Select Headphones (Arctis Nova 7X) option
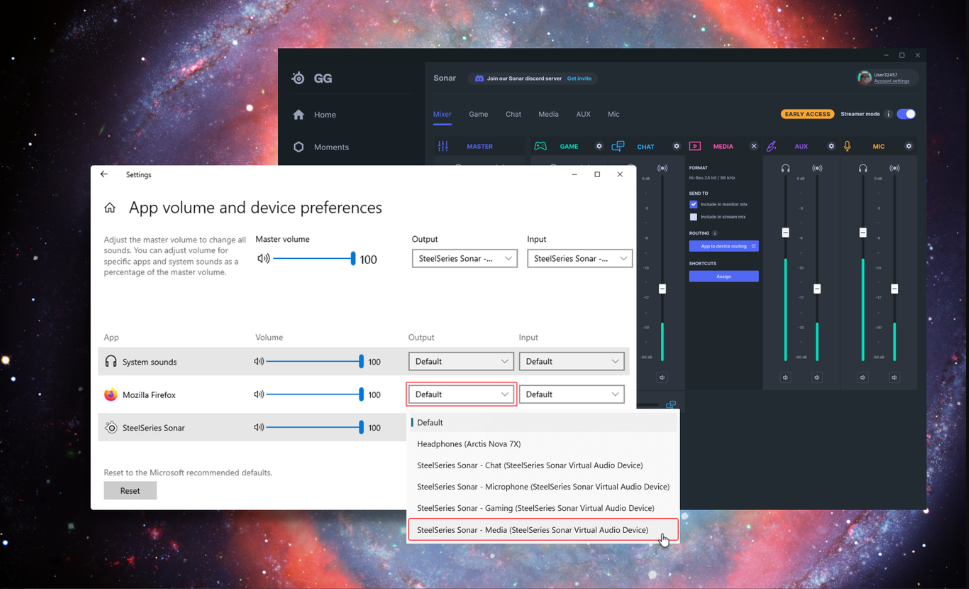This screenshot has width=969, height=589. click(x=543, y=444)
